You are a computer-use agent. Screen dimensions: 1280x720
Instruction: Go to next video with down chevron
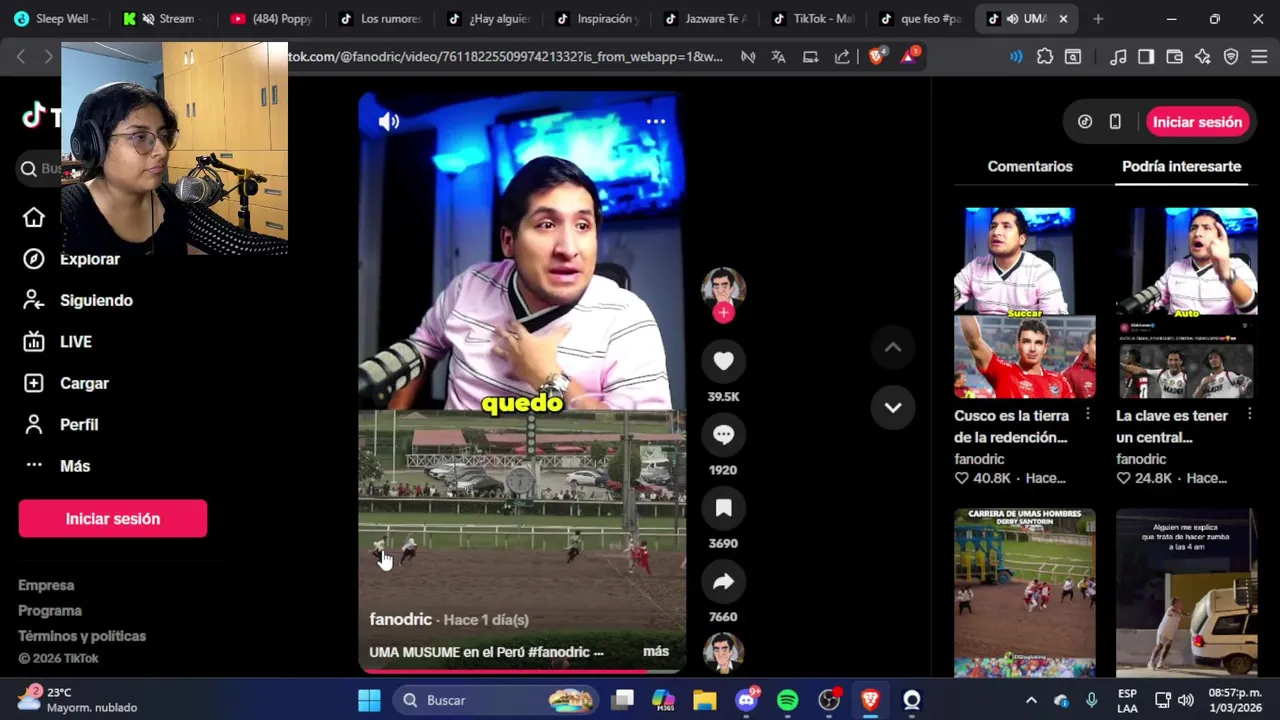coord(893,407)
